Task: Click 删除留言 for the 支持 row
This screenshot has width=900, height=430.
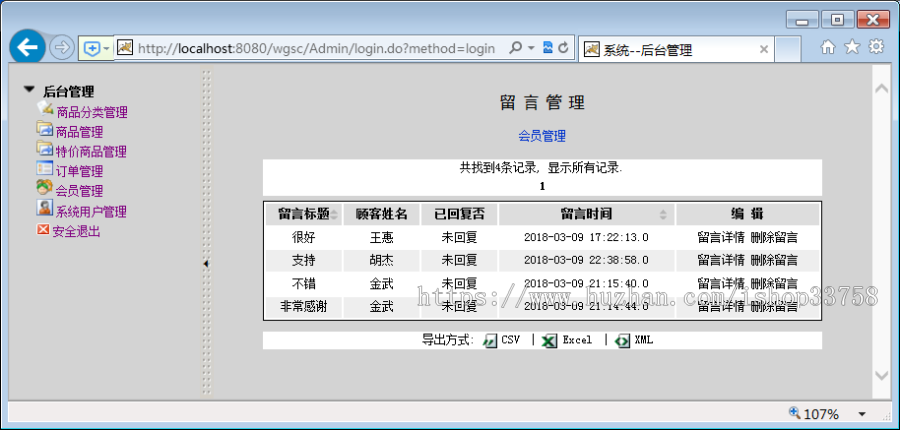Action: point(774,261)
